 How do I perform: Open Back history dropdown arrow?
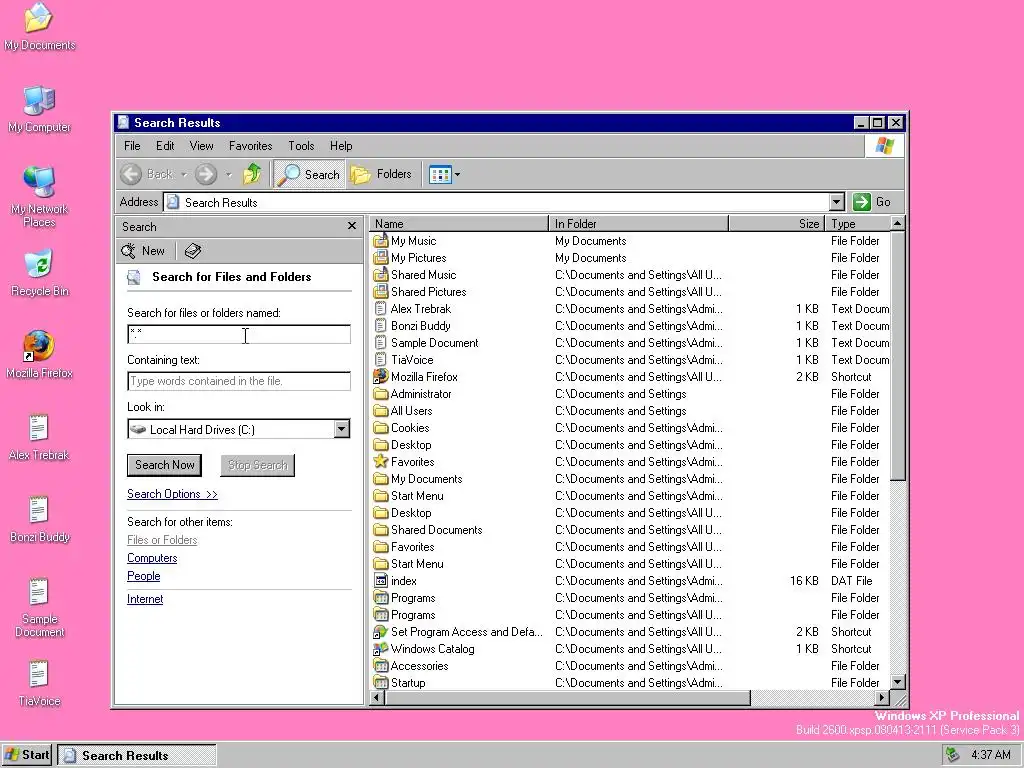(184, 174)
